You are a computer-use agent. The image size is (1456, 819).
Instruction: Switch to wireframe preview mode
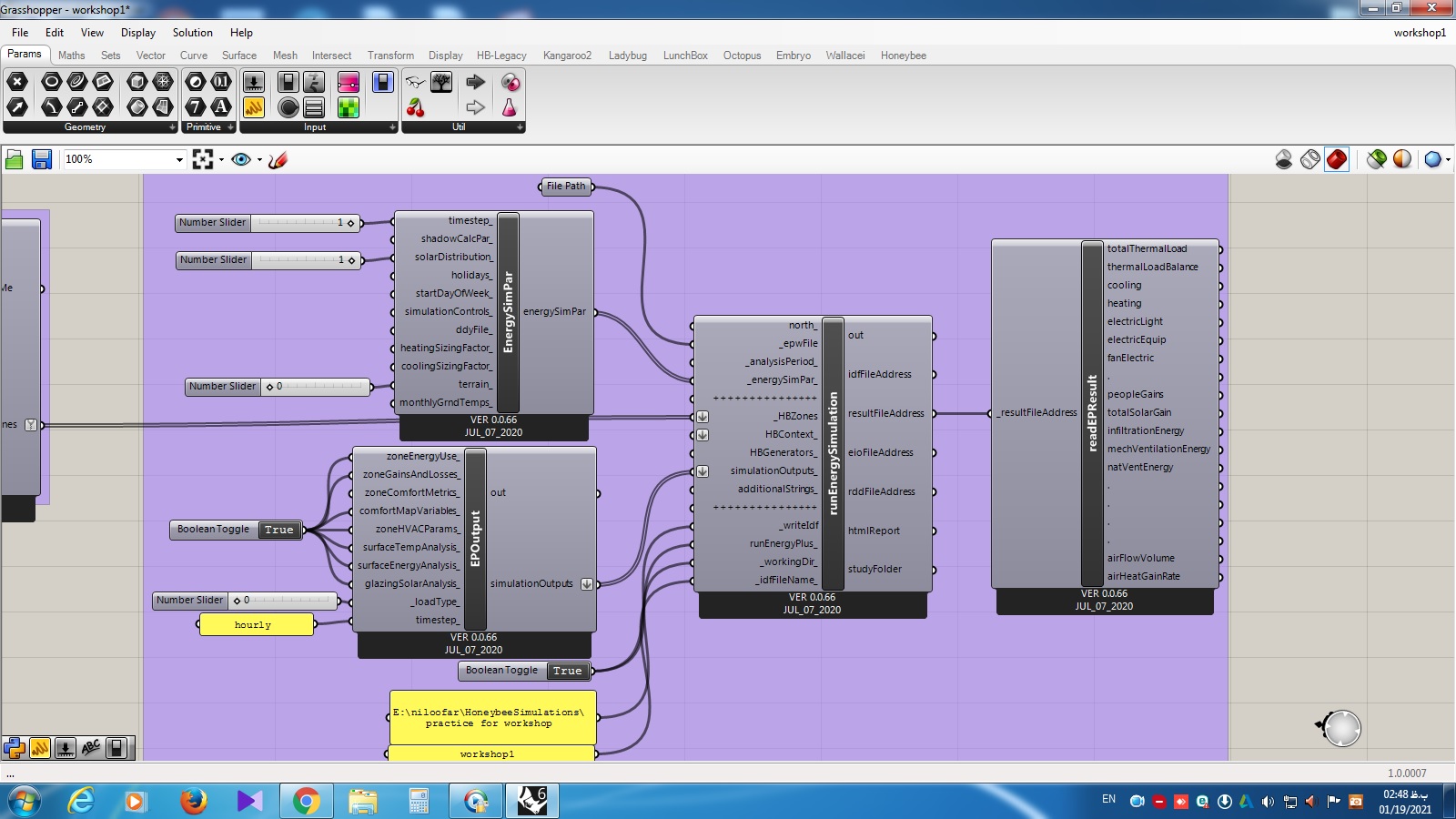pyautogui.click(x=1310, y=160)
